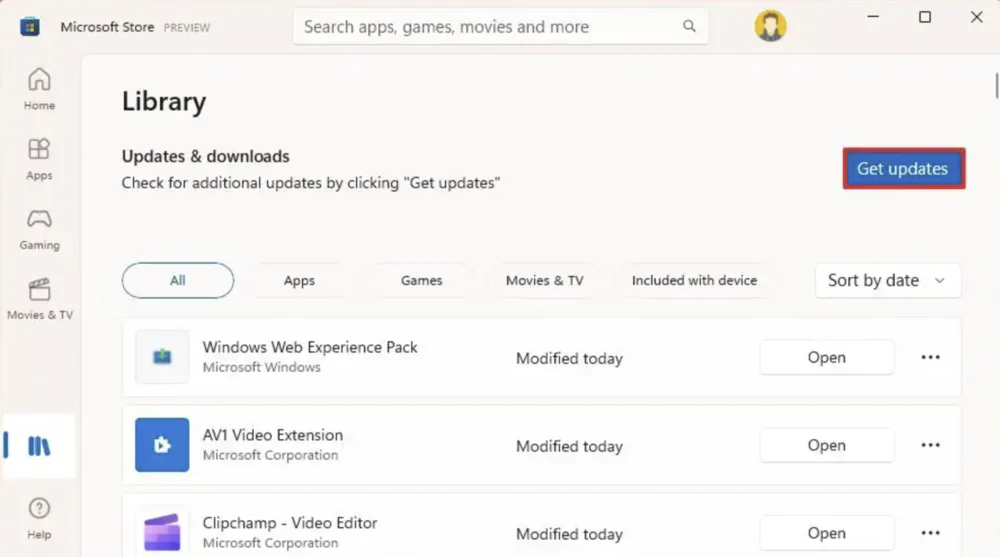Image resolution: width=1000 pixels, height=557 pixels.
Task: Open Clipchamp - Video Editor
Action: click(827, 533)
